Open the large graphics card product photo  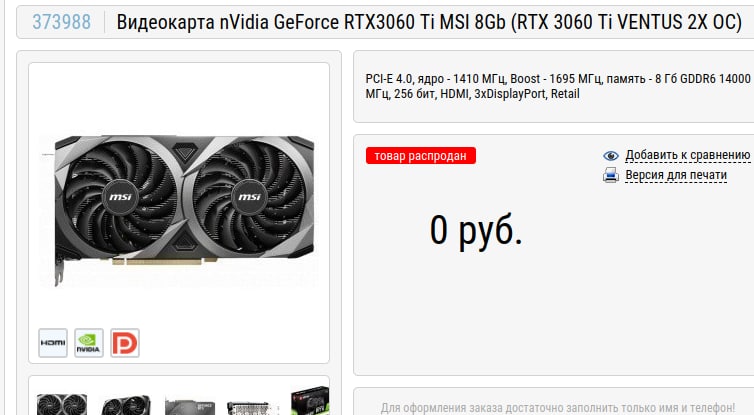click(179, 210)
